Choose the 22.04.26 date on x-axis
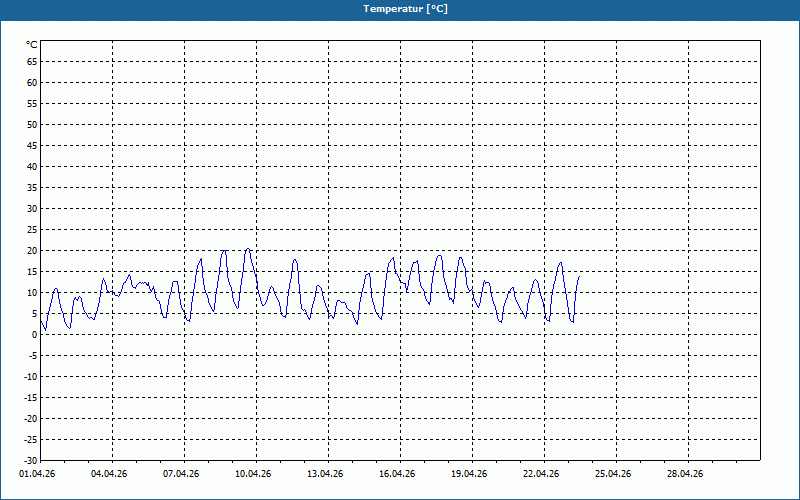The width and height of the screenshot is (800, 500). pos(541,474)
